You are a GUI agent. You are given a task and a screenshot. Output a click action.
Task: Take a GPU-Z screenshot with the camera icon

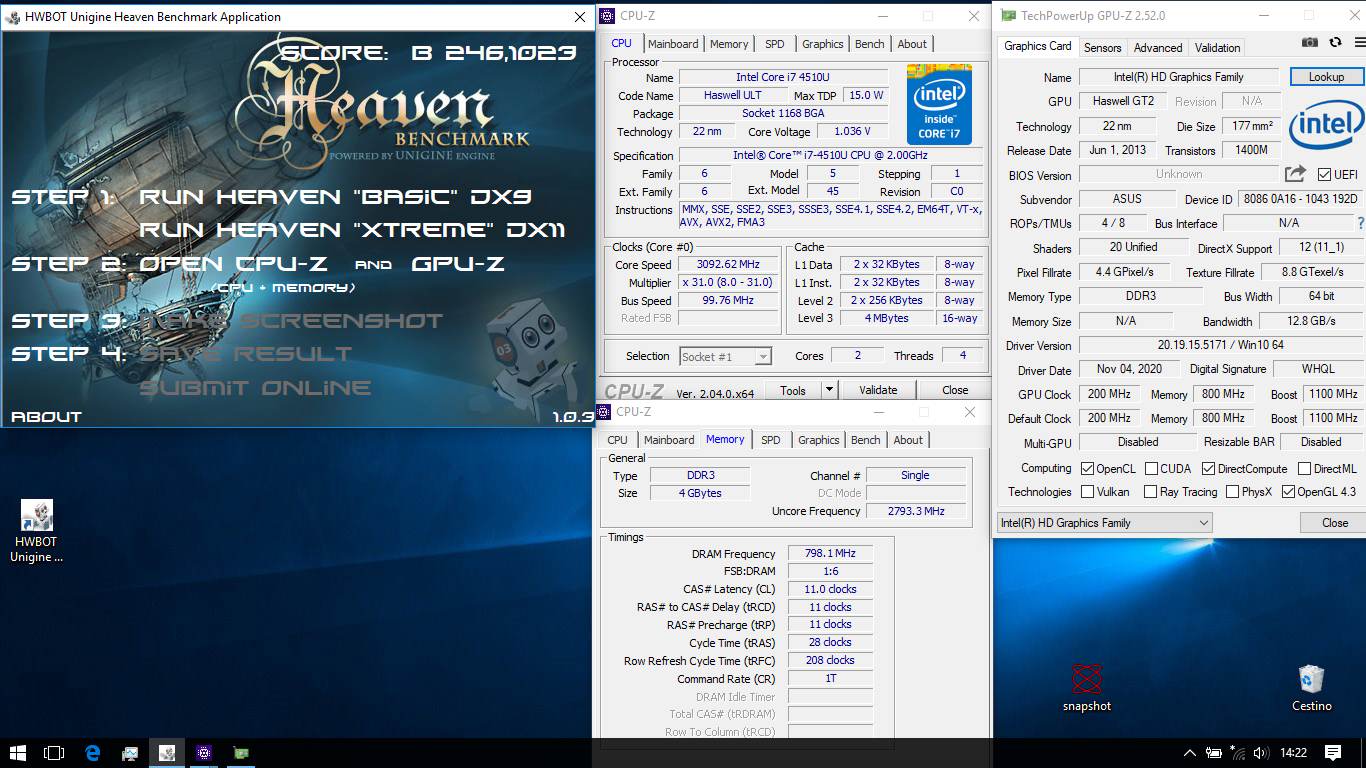pyautogui.click(x=1310, y=43)
